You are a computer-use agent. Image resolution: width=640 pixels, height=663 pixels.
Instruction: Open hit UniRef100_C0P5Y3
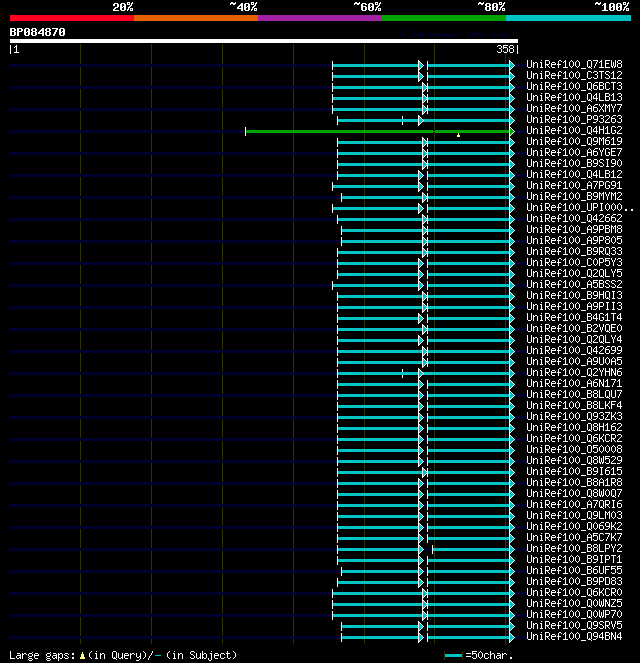(574, 262)
